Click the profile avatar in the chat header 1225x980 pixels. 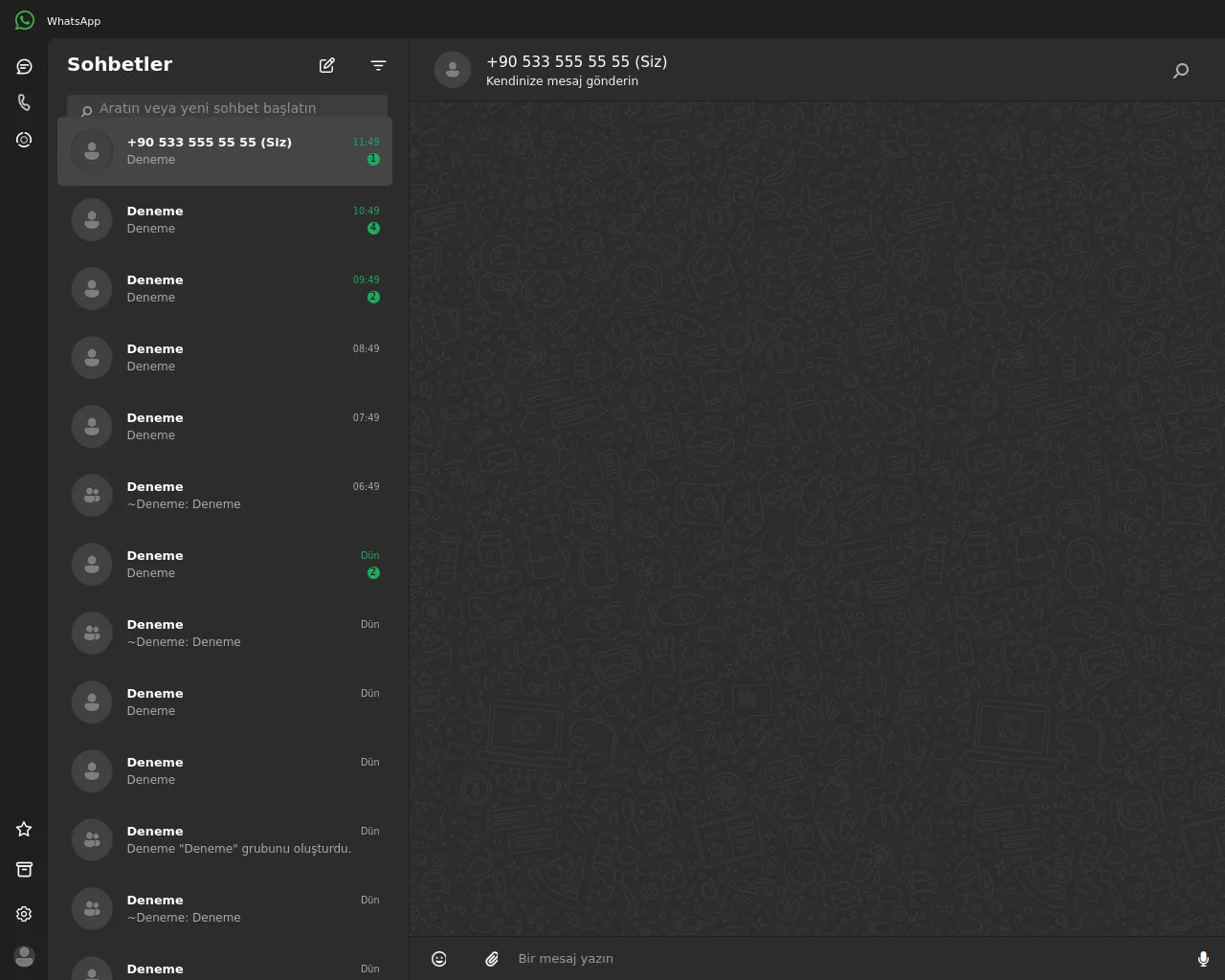click(x=453, y=70)
